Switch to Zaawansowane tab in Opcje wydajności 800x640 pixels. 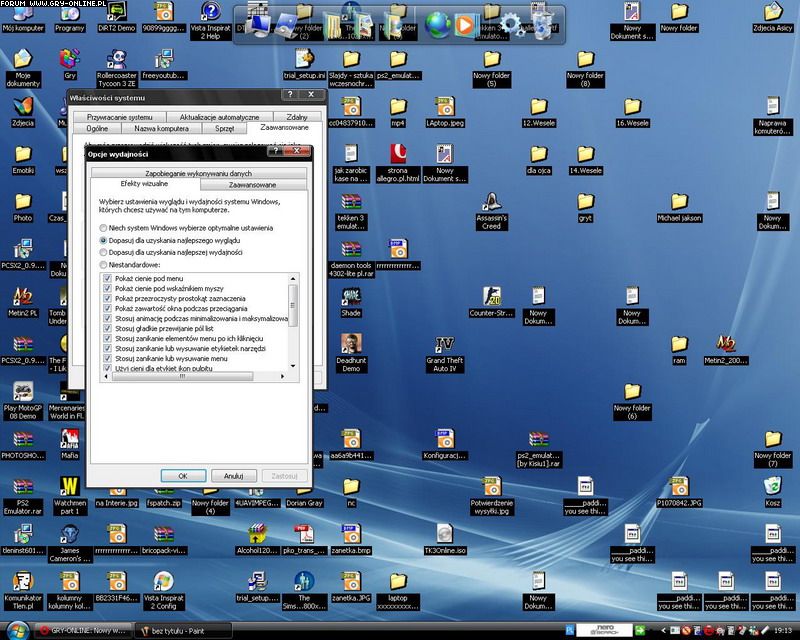coord(253,185)
